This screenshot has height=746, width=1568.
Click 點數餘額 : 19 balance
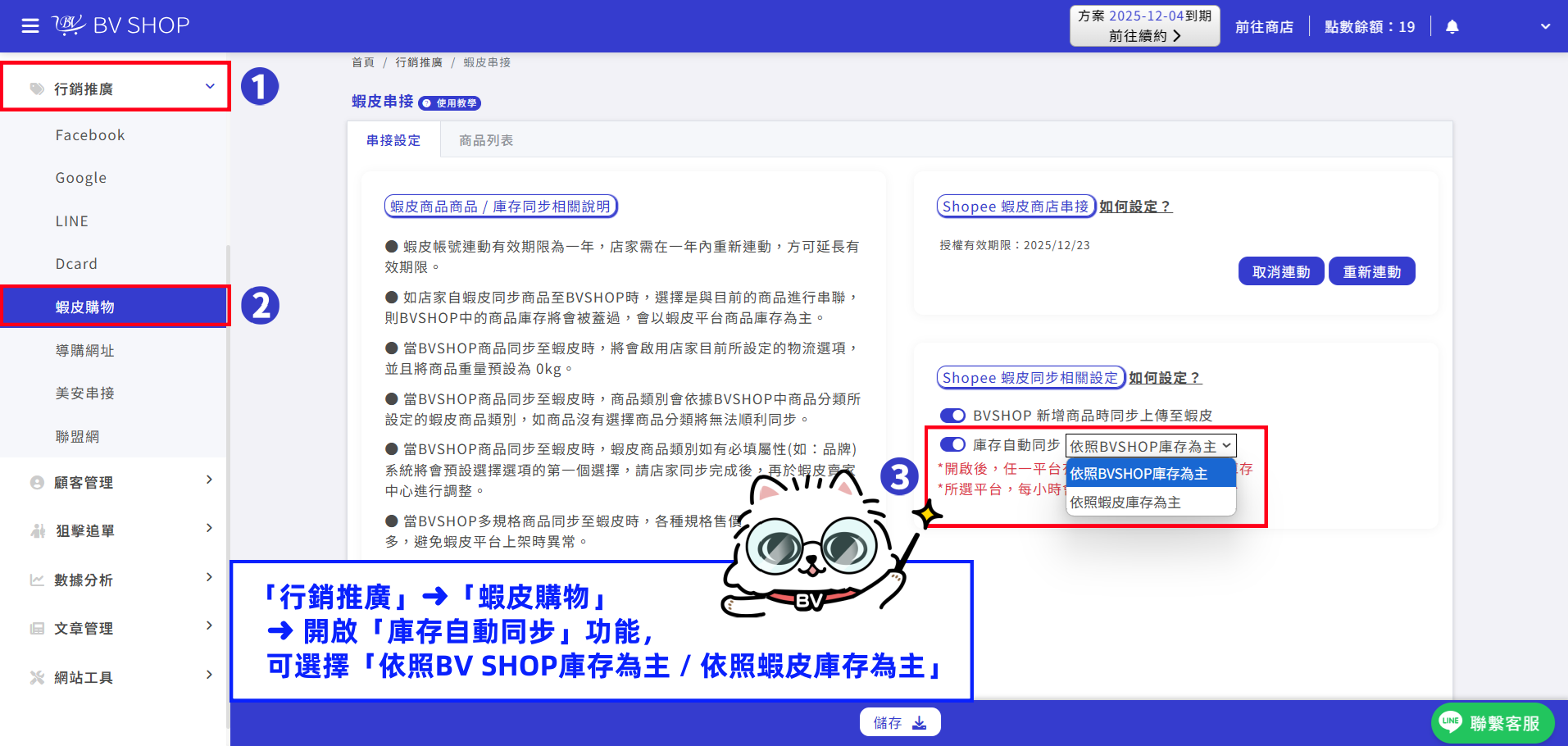[1370, 27]
